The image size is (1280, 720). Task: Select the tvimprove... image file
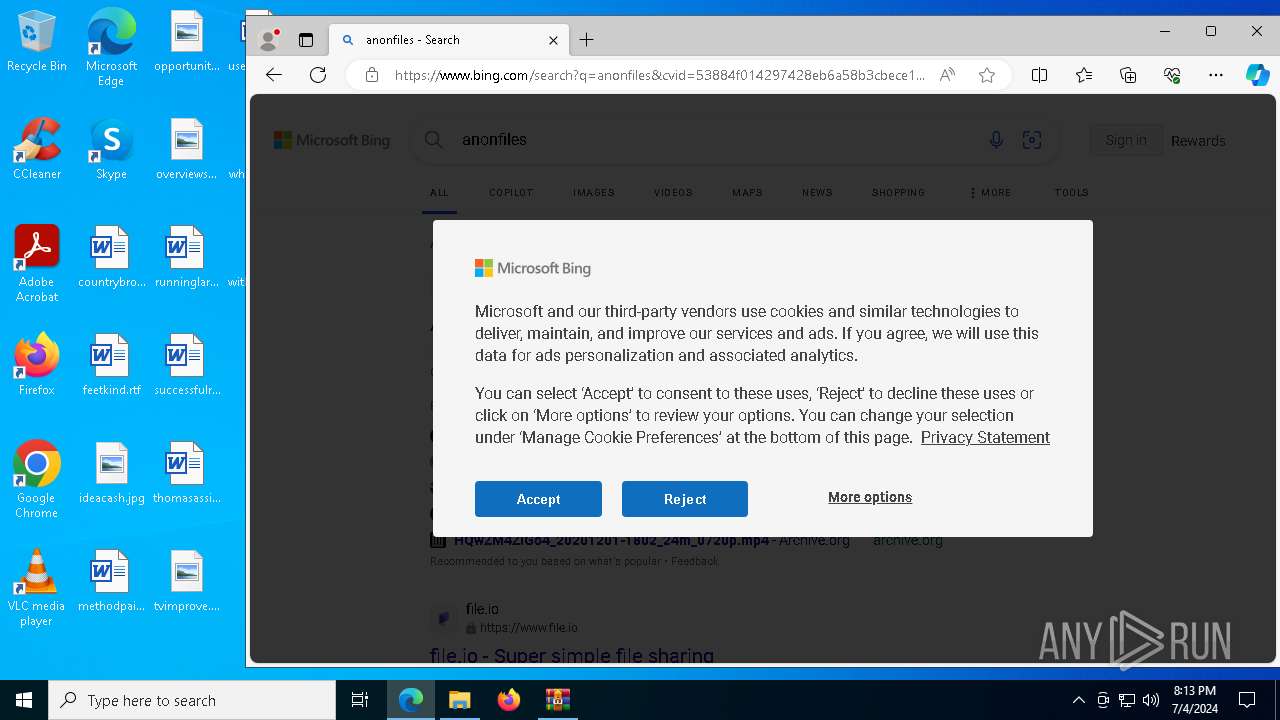(187, 581)
